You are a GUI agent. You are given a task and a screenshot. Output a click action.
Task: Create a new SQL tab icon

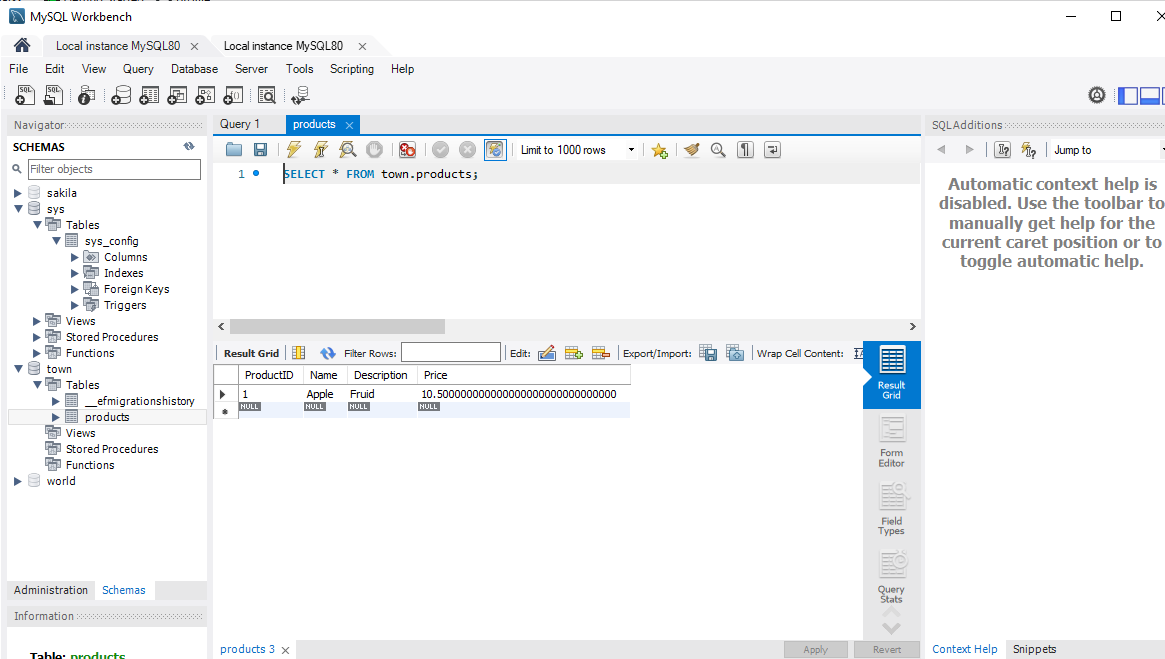(25, 95)
